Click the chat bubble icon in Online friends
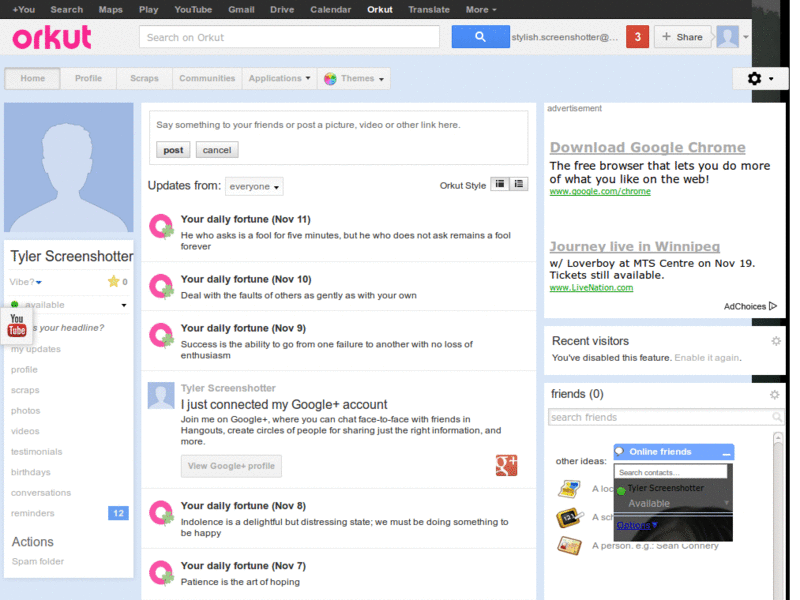 619,451
